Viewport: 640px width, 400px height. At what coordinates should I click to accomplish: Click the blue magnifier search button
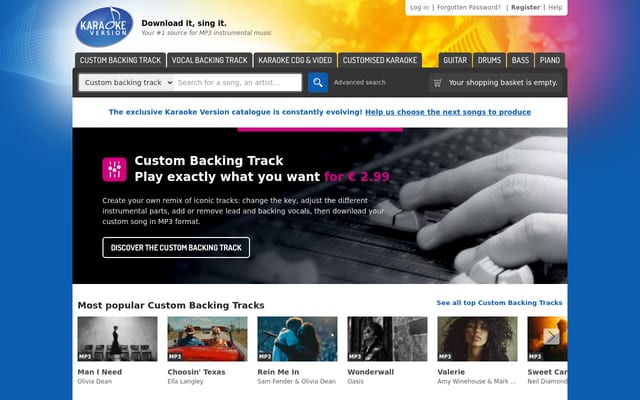point(318,82)
